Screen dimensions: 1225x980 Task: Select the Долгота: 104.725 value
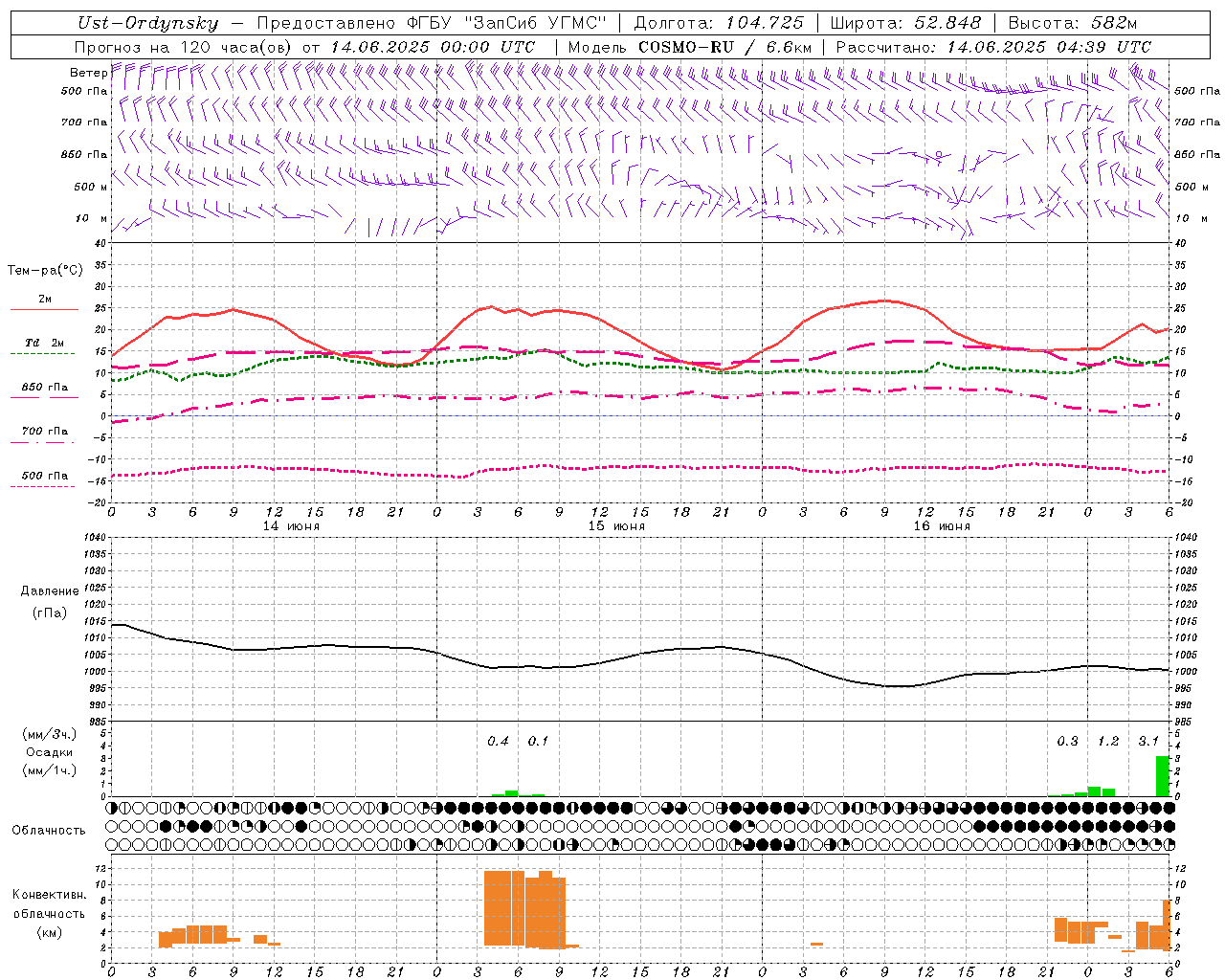[719, 23]
